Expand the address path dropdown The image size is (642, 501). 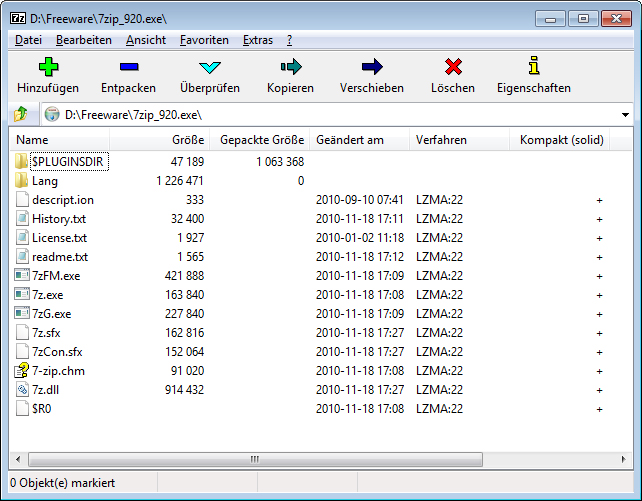[x=625, y=115]
